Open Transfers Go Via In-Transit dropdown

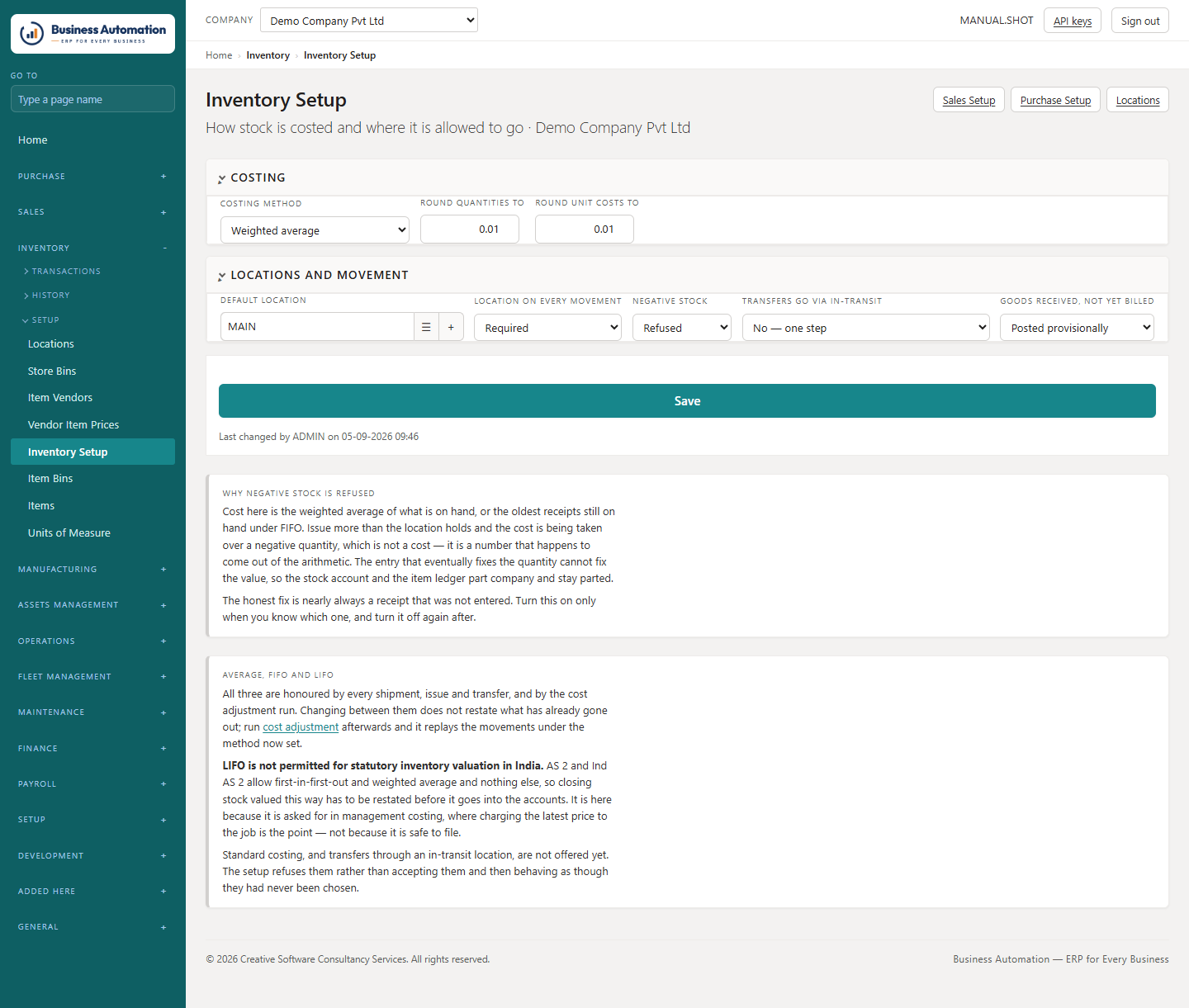point(865,328)
